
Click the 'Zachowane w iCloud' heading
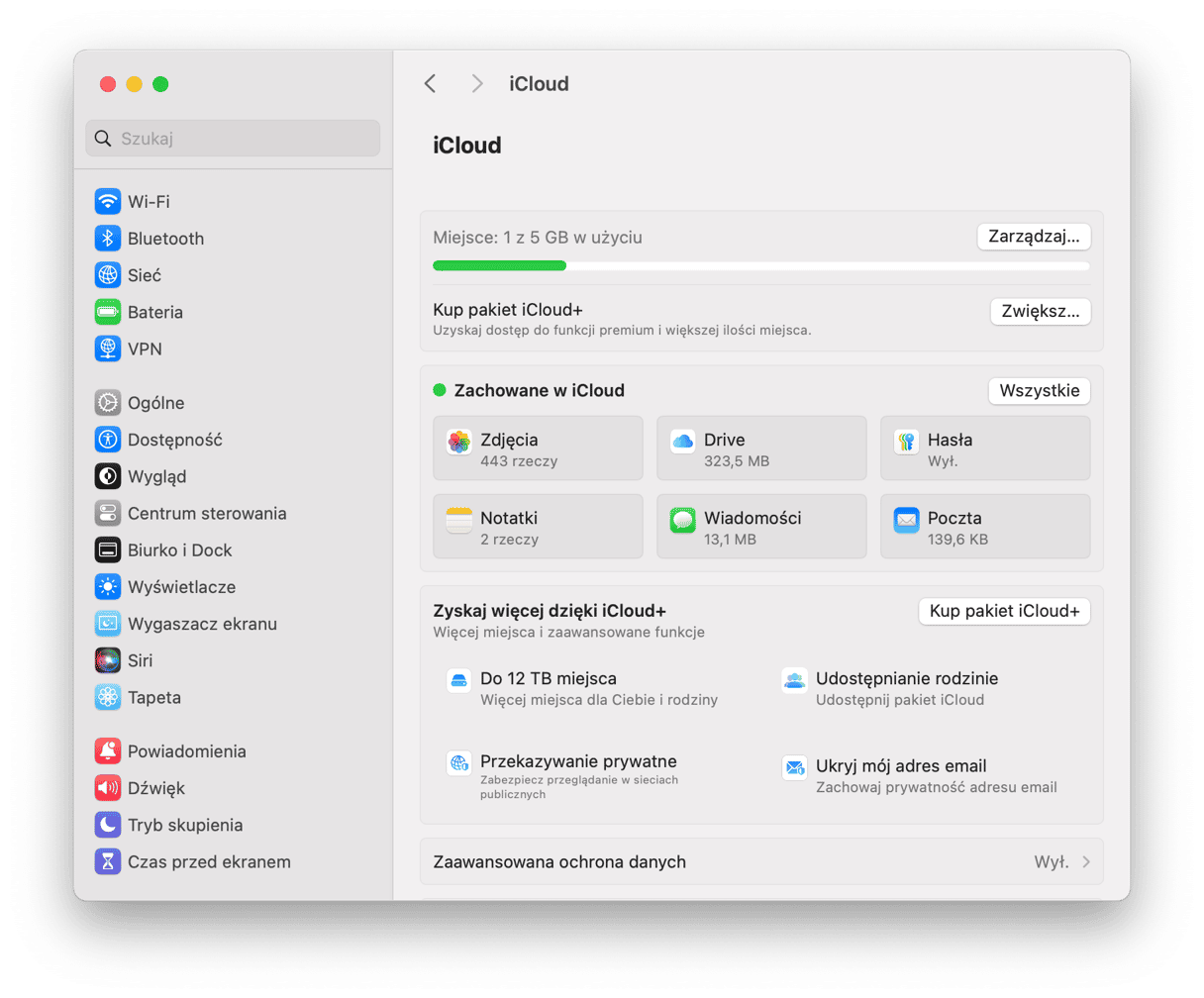coord(540,390)
